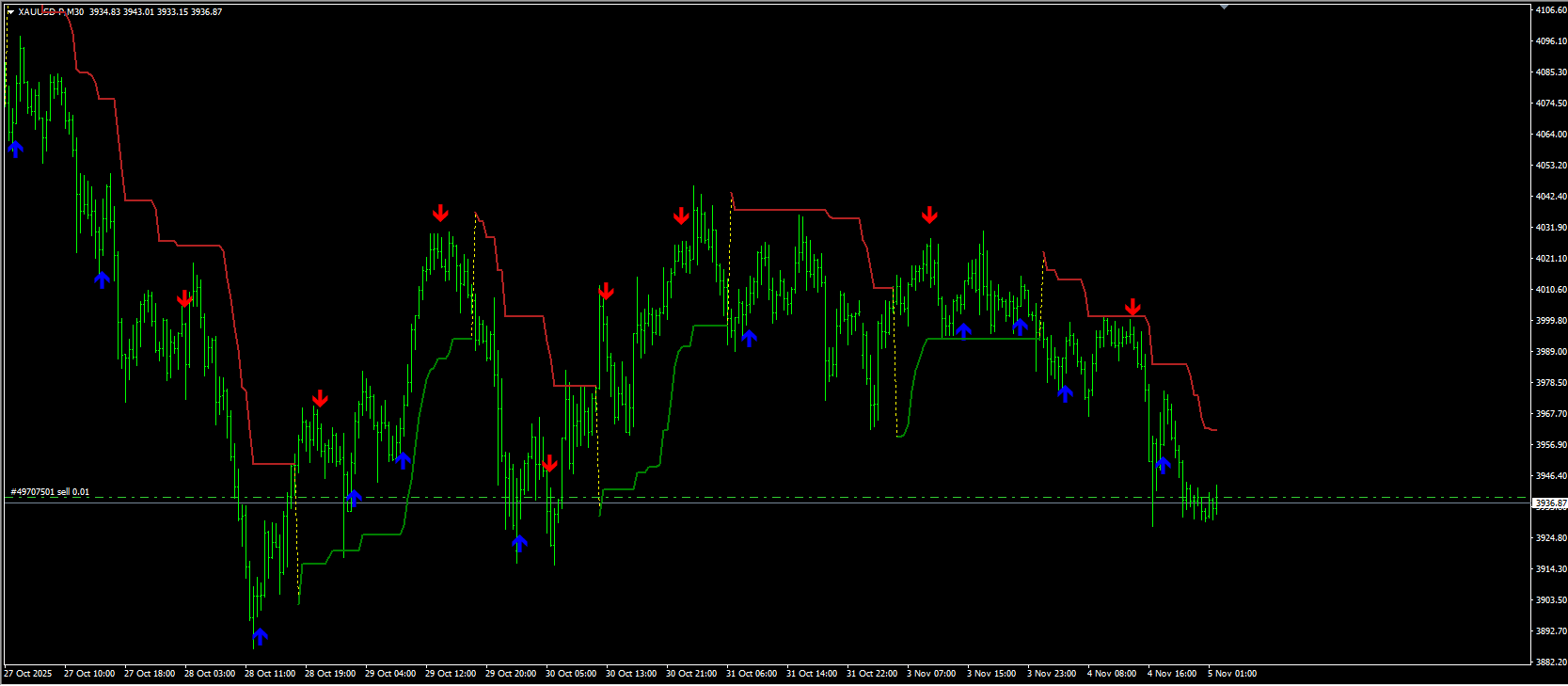The height and width of the screenshot is (686, 1568).
Task: Click the blue arrow near 29 Oct 20:00 low
Action: [519, 544]
